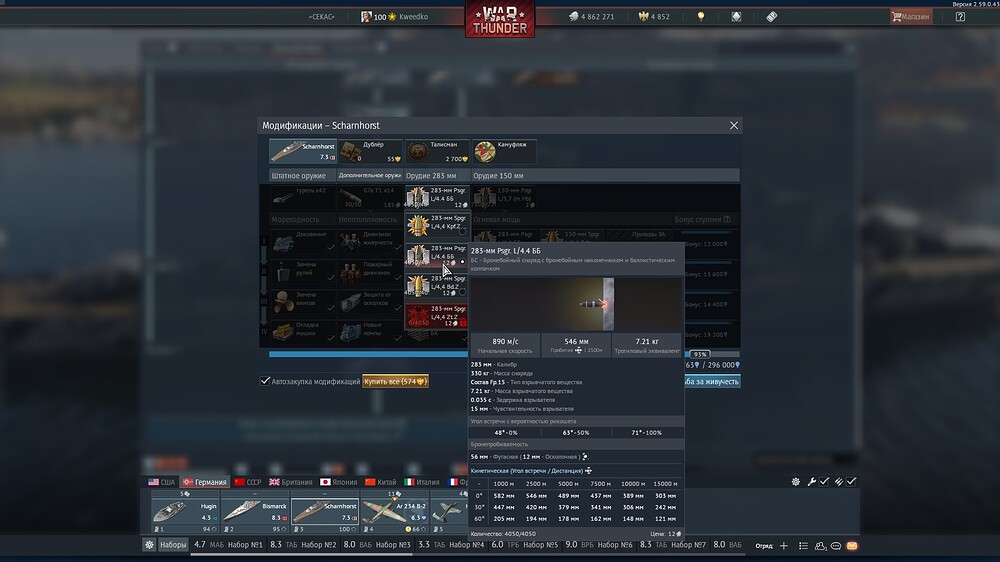1000x562 pixels.
Task: Click the Наборы presets button
Action: [173, 545]
